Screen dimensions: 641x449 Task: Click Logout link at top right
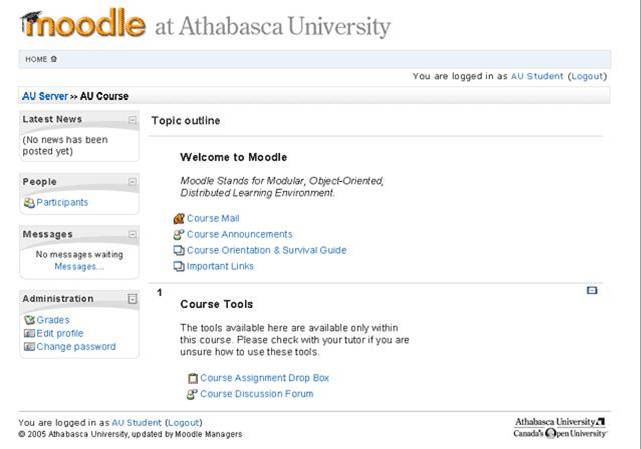[587, 76]
